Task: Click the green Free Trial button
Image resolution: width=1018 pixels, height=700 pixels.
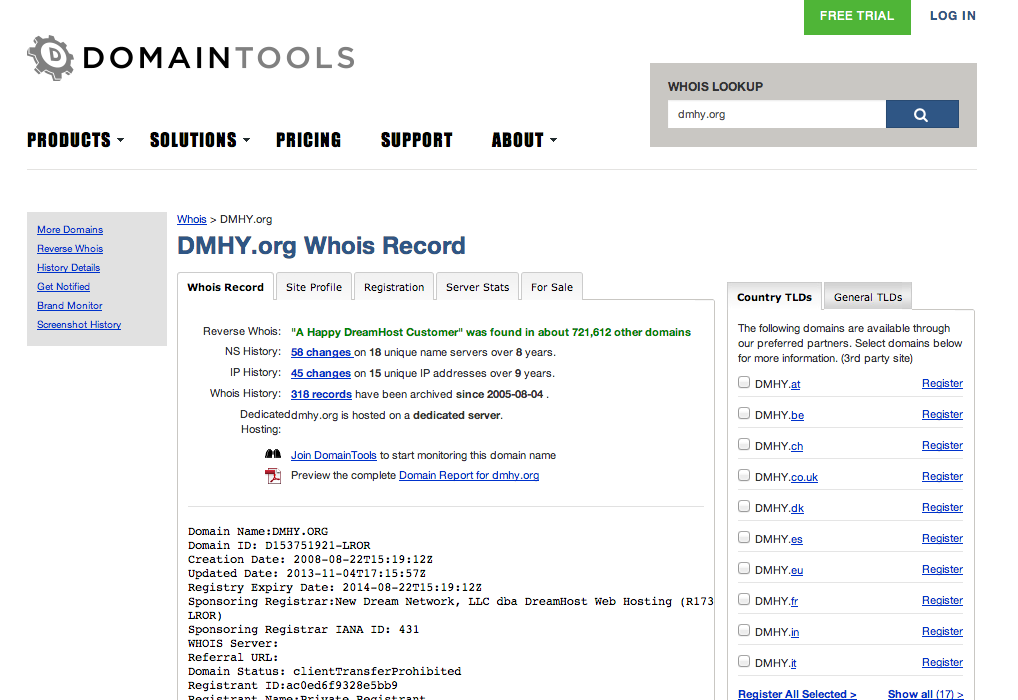Action: point(857,16)
